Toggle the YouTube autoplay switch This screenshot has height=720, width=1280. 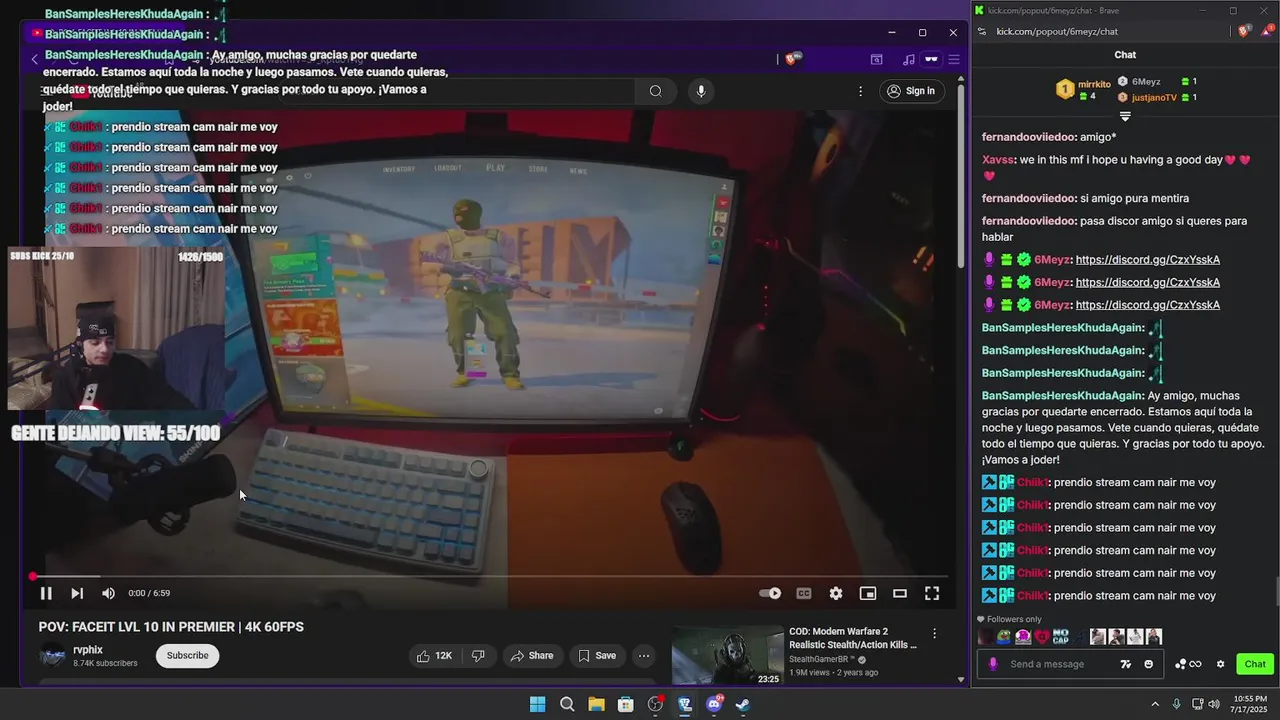click(x=770, y=593)
